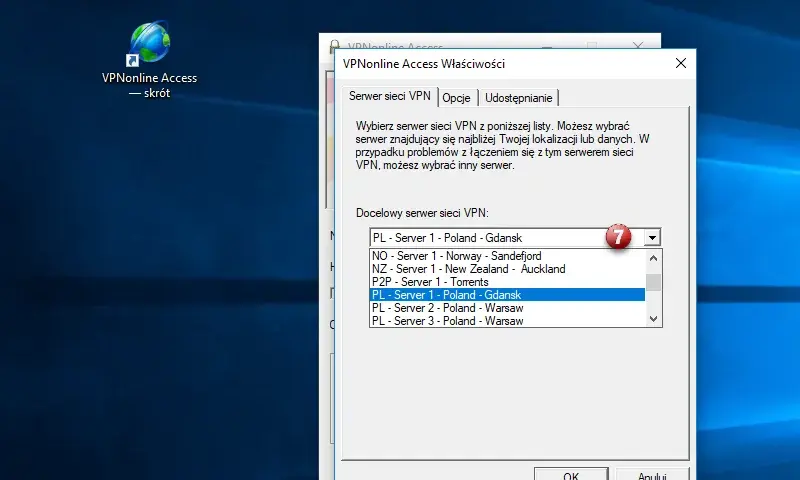This screenshot has width=800, height=480.
Task: Close the Właściwości dialog
Action: pyautogui.click(x=681, y=63)
